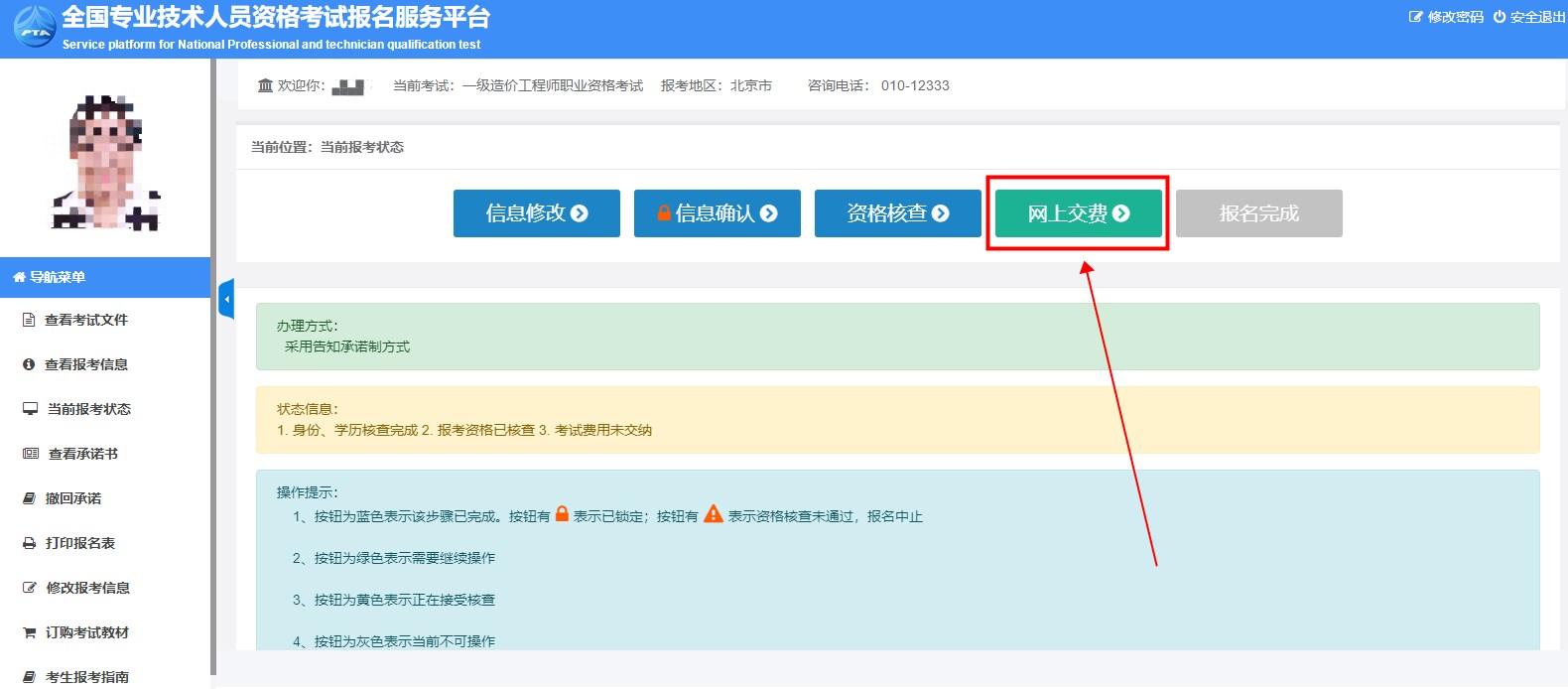Select 撤回承诺 in navigation menu
Screen dimensions: 1568x689
[72, 498]
